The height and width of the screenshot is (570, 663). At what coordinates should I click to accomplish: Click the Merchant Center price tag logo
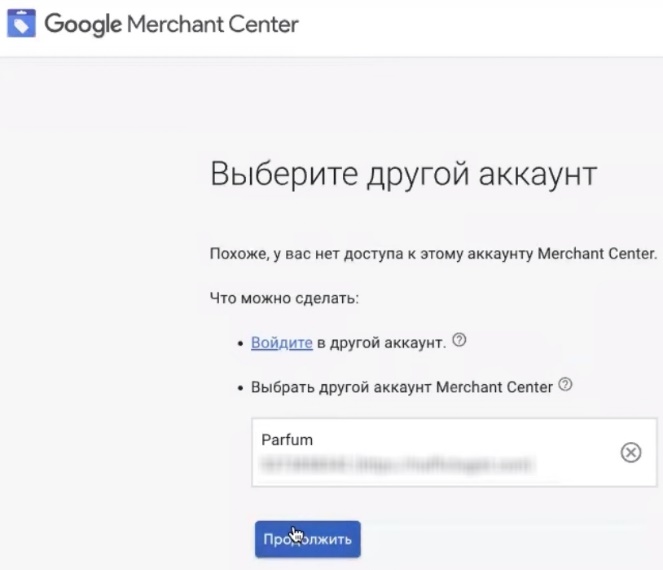tap(19, 22)
